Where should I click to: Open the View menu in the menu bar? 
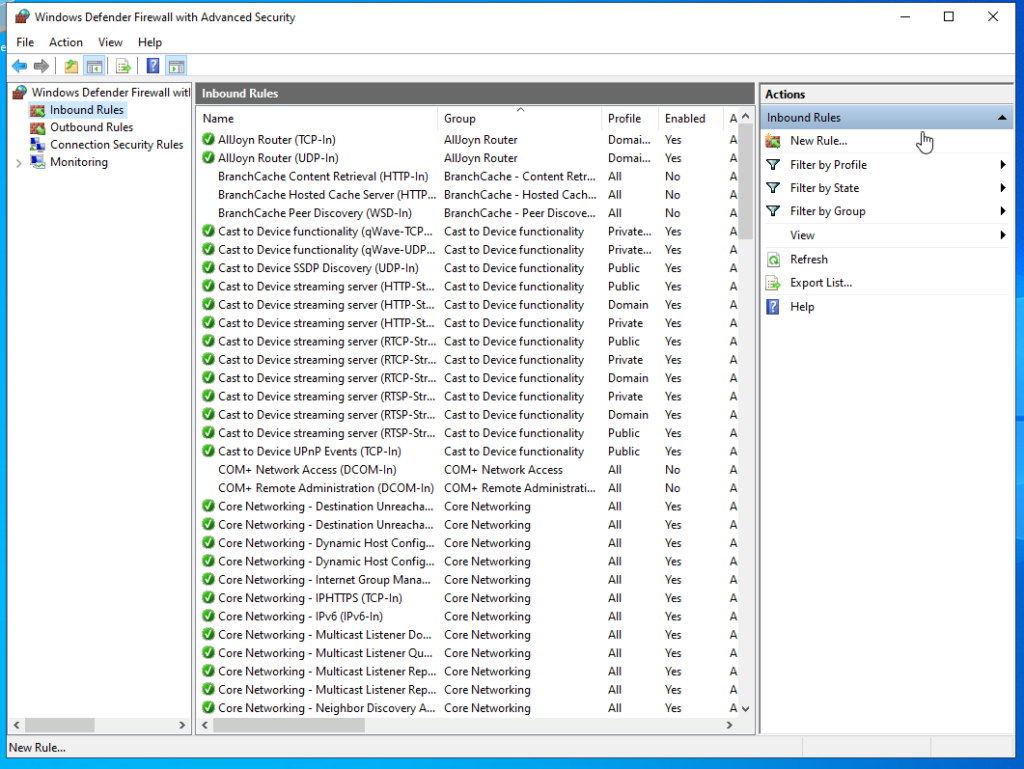[x=110, y=42]
